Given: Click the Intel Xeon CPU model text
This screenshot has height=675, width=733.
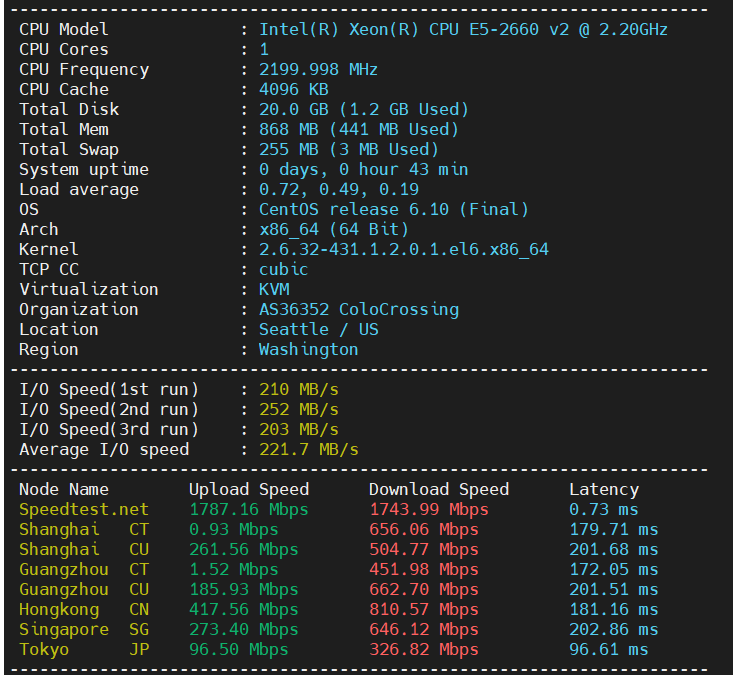Looking at the screenshot, I should 463,29.
